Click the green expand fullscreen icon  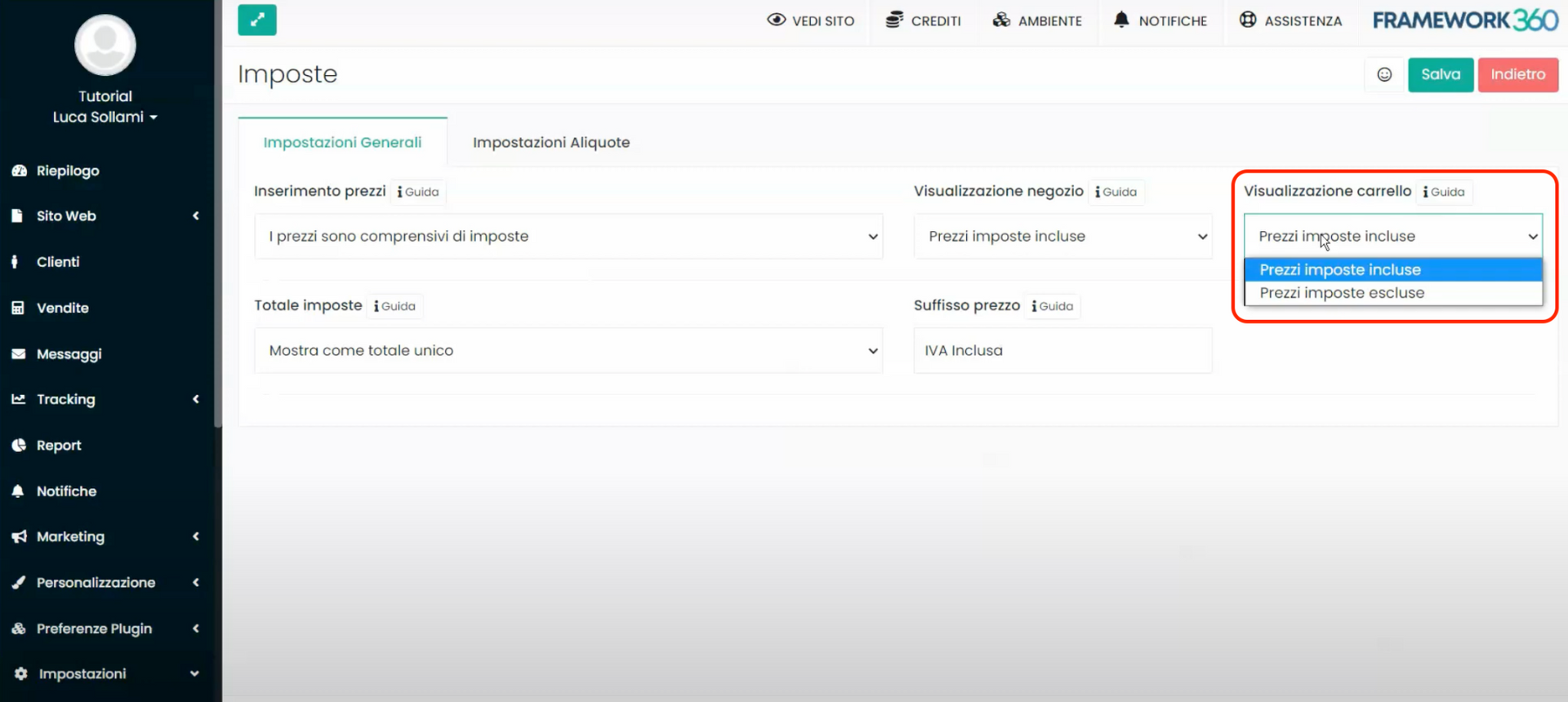[x=256, y=20]
